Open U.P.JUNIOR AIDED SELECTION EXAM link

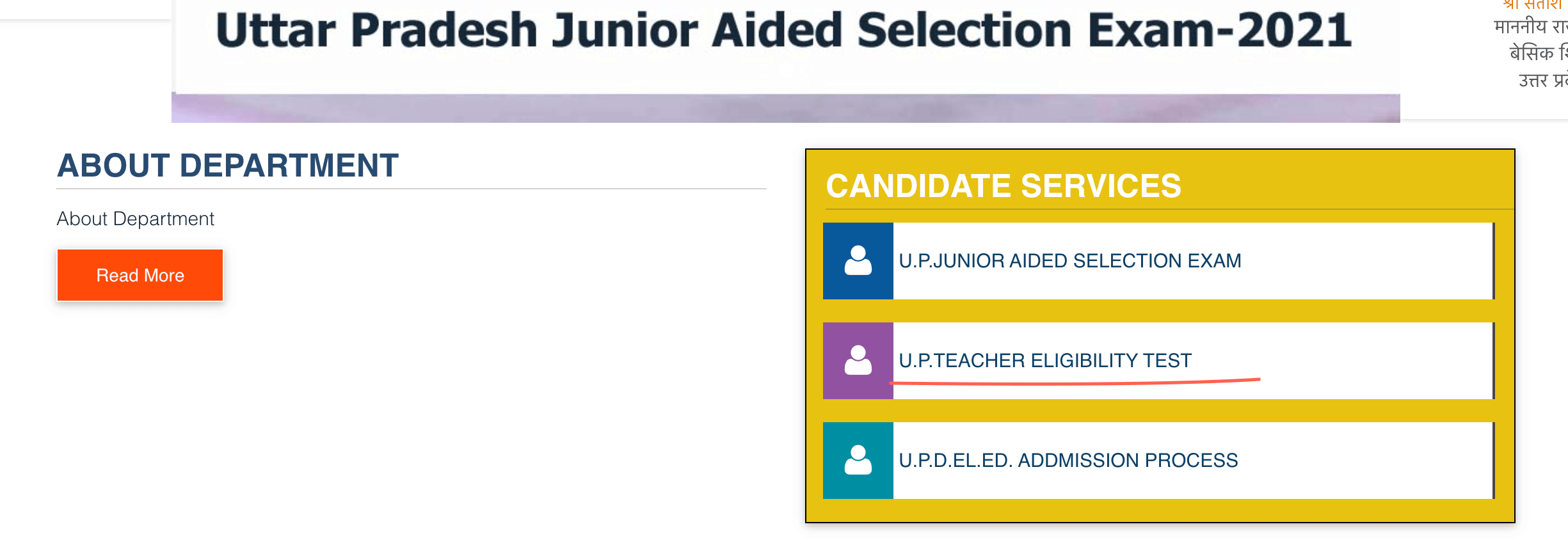[1069, 261]
